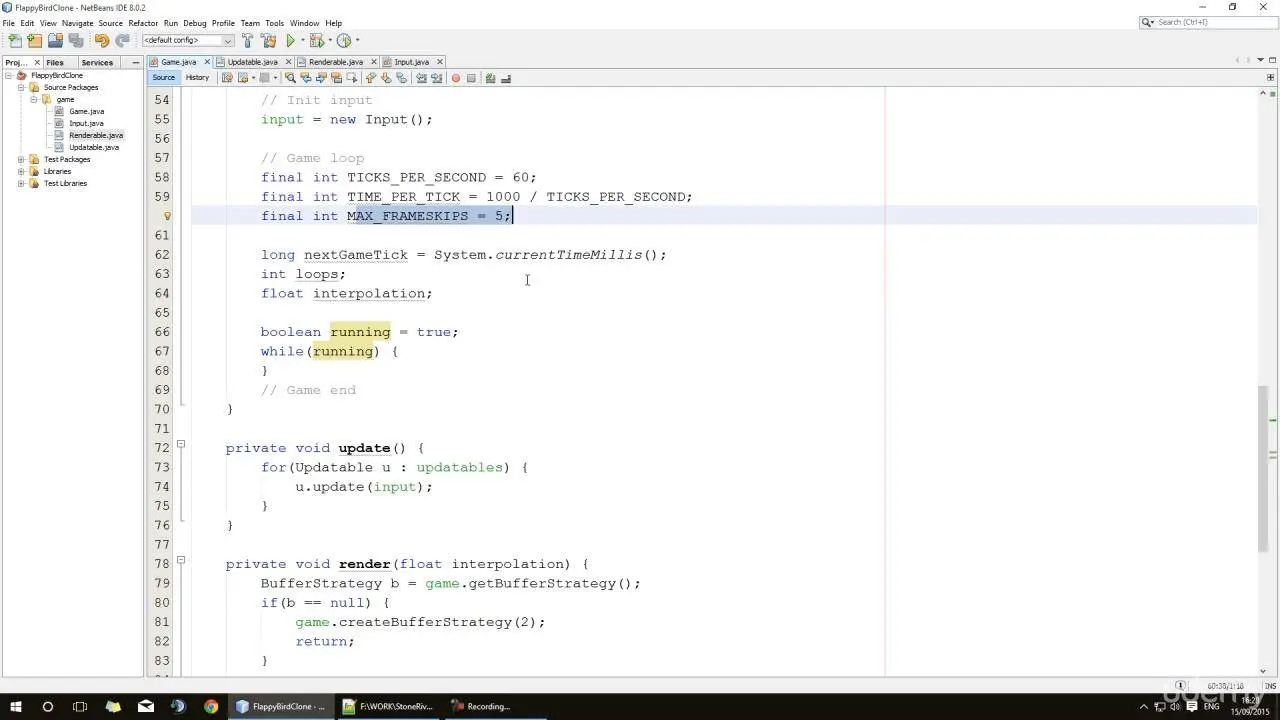
Task: Expand the Test Packages node
Action: (x=21, y=159)
